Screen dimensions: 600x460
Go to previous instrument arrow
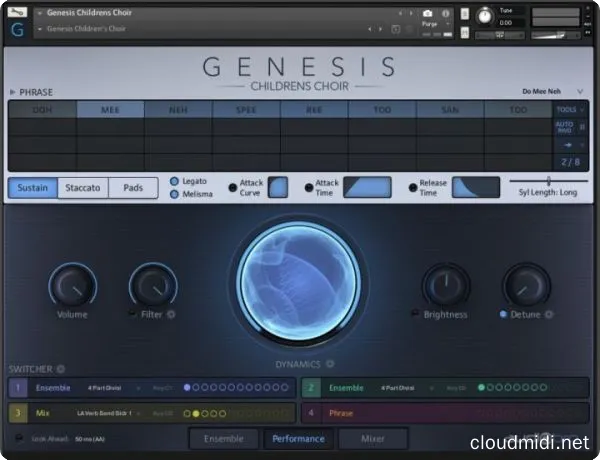(400, 13)
